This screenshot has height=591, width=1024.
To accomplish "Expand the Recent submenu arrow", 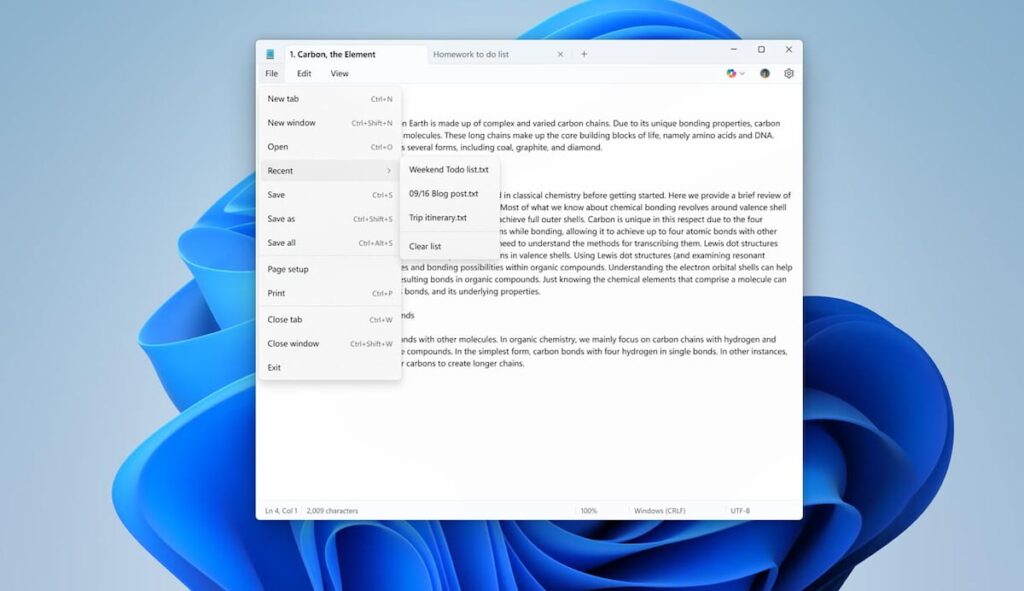I will pos(389,170).
